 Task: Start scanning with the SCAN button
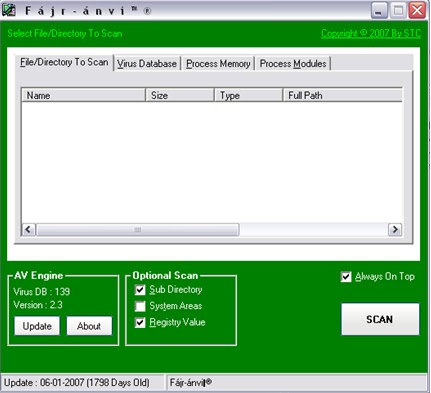pos(380,319)
